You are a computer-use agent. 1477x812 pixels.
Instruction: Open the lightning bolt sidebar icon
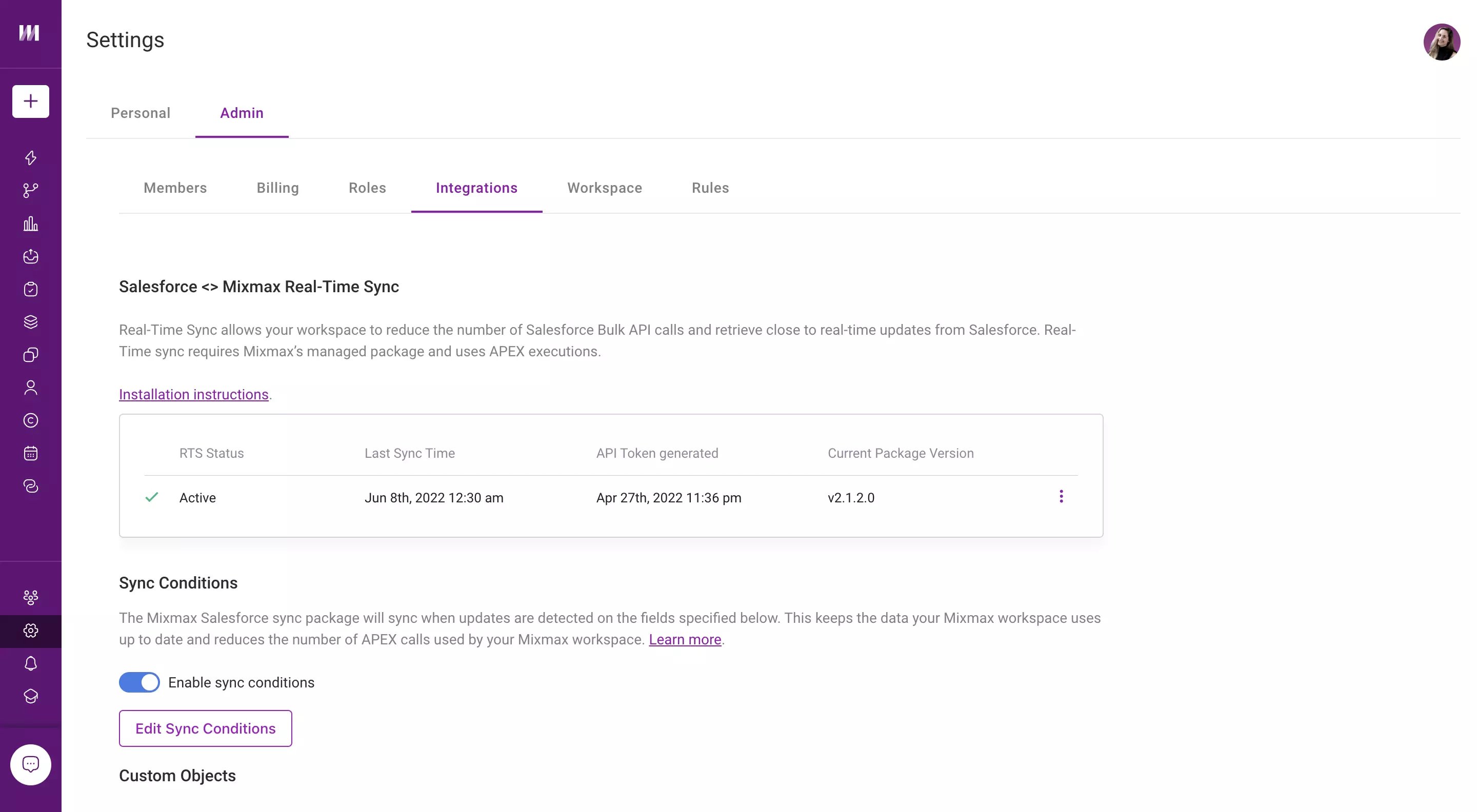(x=30, y=157)
